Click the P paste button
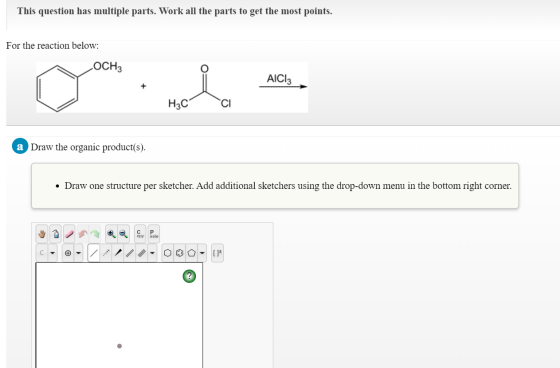This screenshot has height=368, width=560. click(x=154, y=234)
